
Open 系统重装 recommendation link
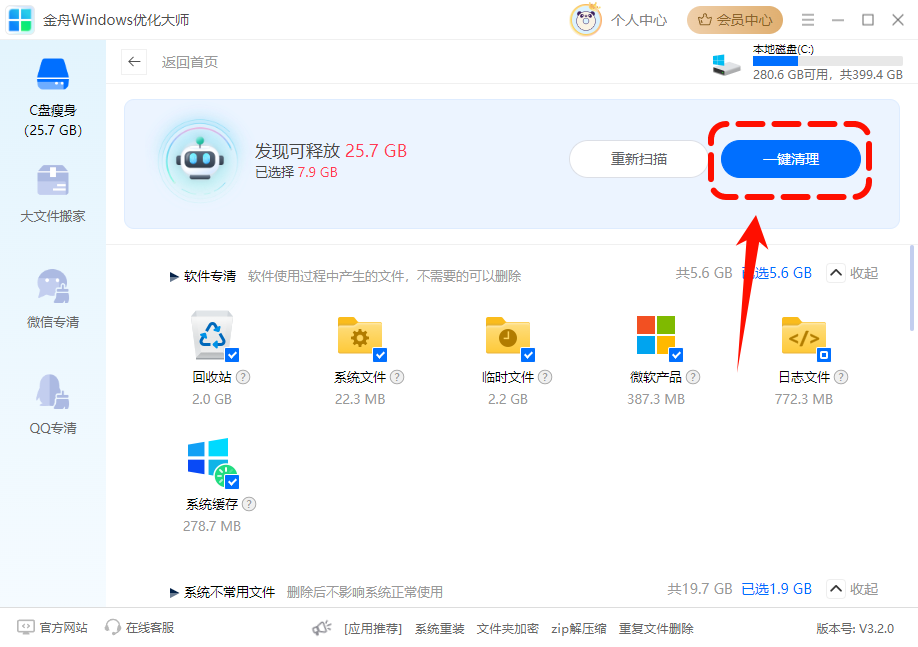click(x=440, y=629)
